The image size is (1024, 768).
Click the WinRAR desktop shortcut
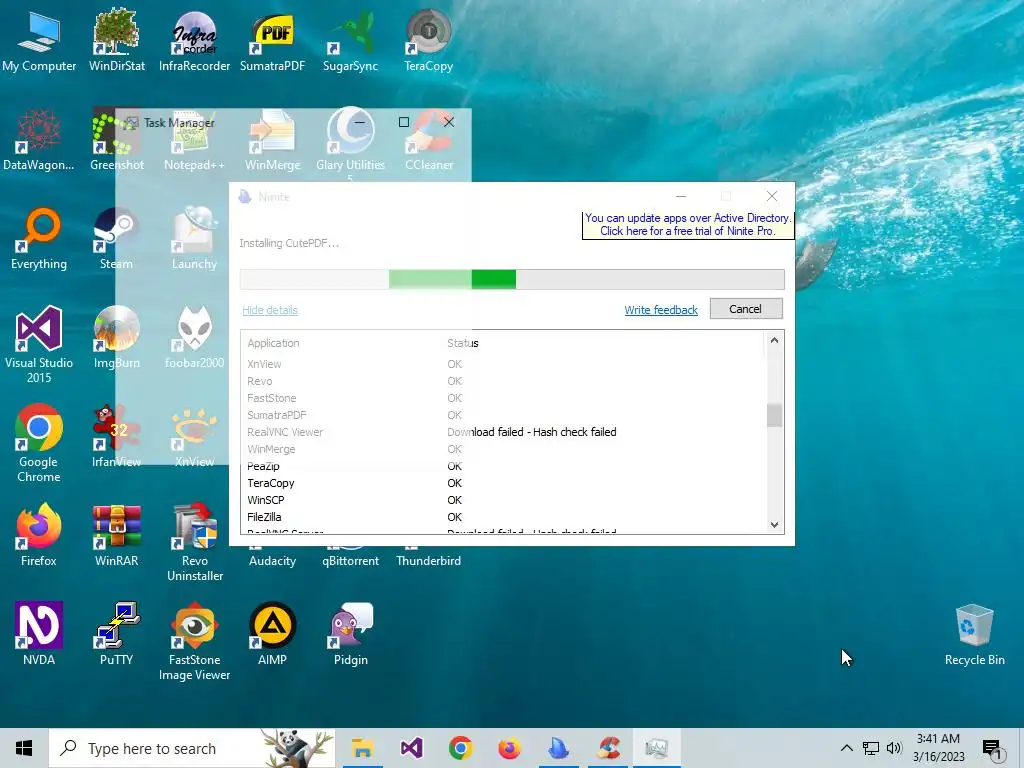pyautogui.click(x=116, y=536)
